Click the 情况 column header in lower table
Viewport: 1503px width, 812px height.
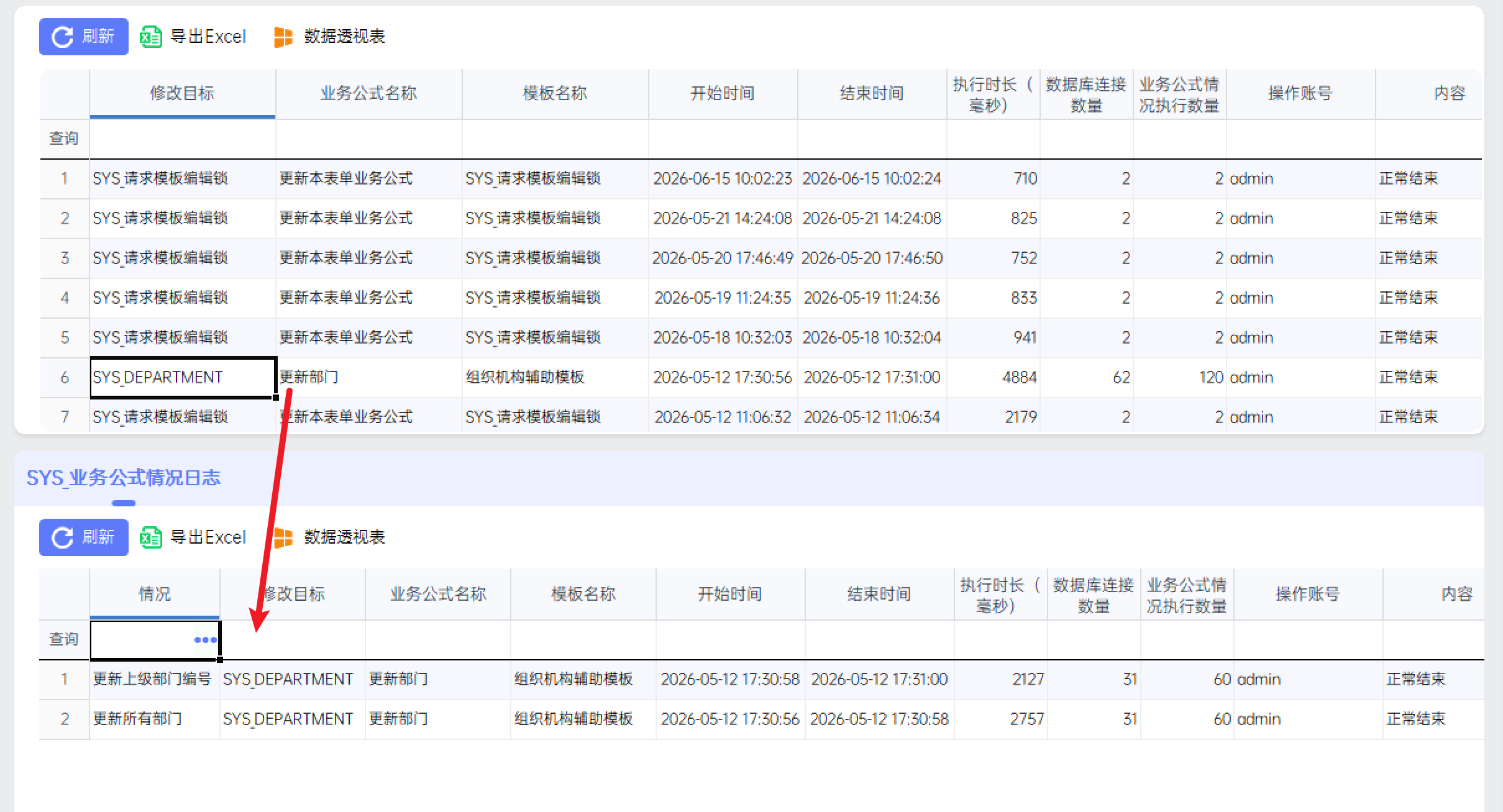(155, 594)
